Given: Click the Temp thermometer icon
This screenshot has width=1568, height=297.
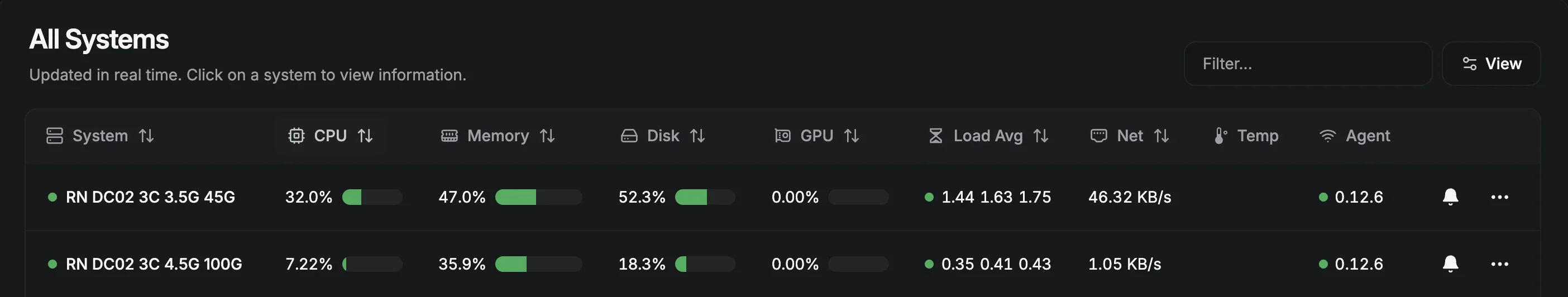Looking at the screenshot, I should tap(1220, 136).
